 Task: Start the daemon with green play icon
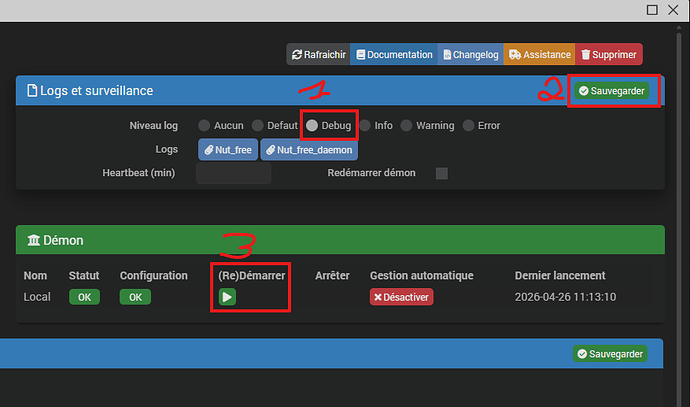click(227, 297)
